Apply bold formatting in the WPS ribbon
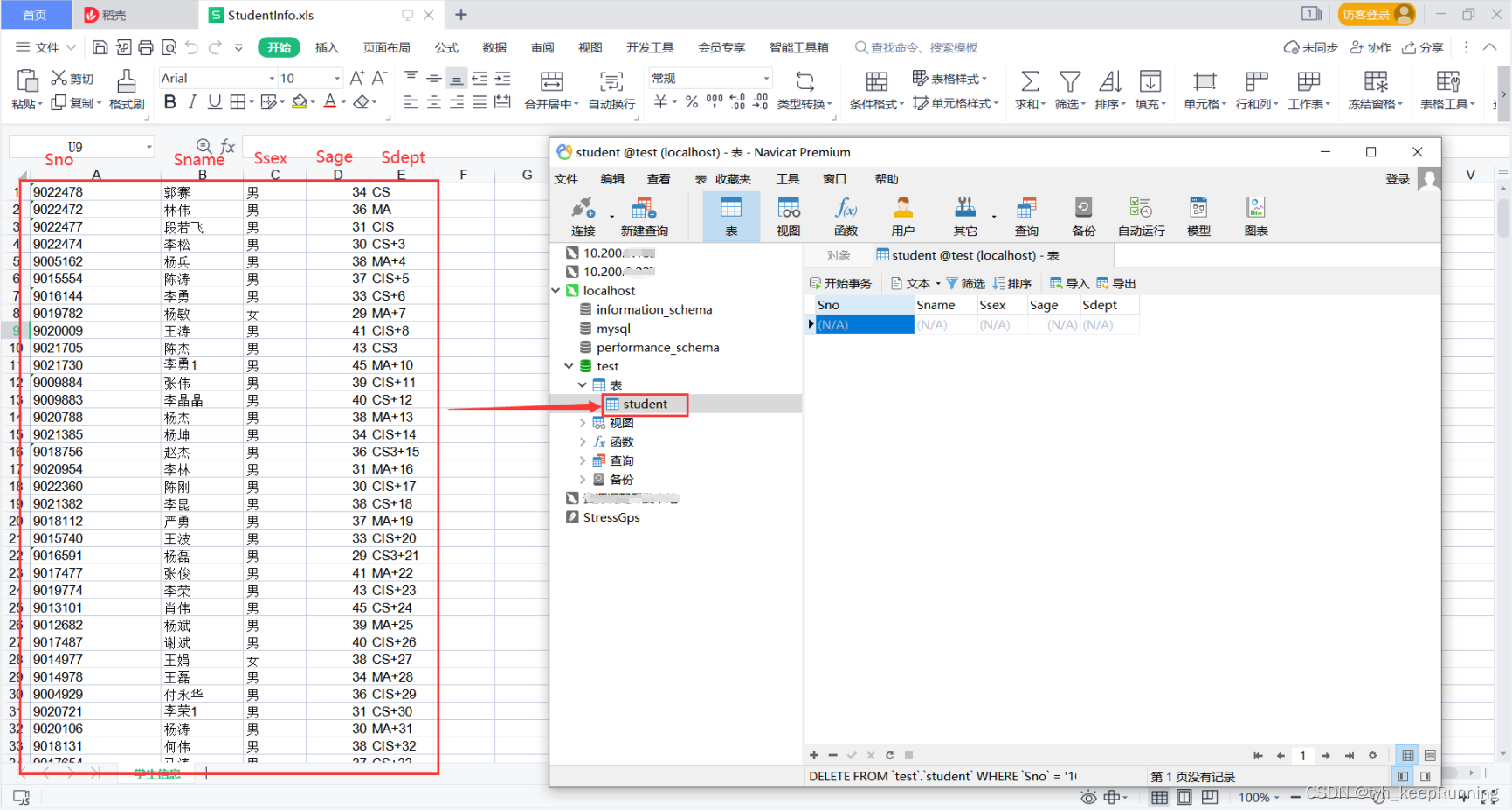Screen dimensions: 1512x810 pyautogui.click(x=170, y=102)
